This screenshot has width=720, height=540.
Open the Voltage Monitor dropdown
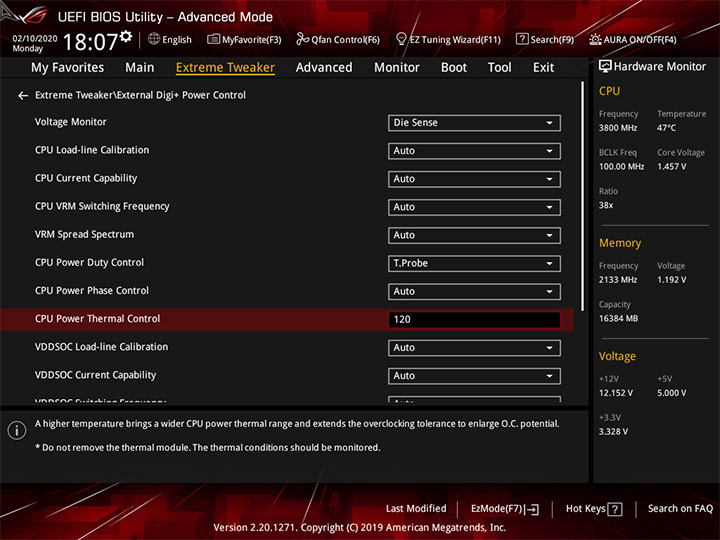point(474,123)
